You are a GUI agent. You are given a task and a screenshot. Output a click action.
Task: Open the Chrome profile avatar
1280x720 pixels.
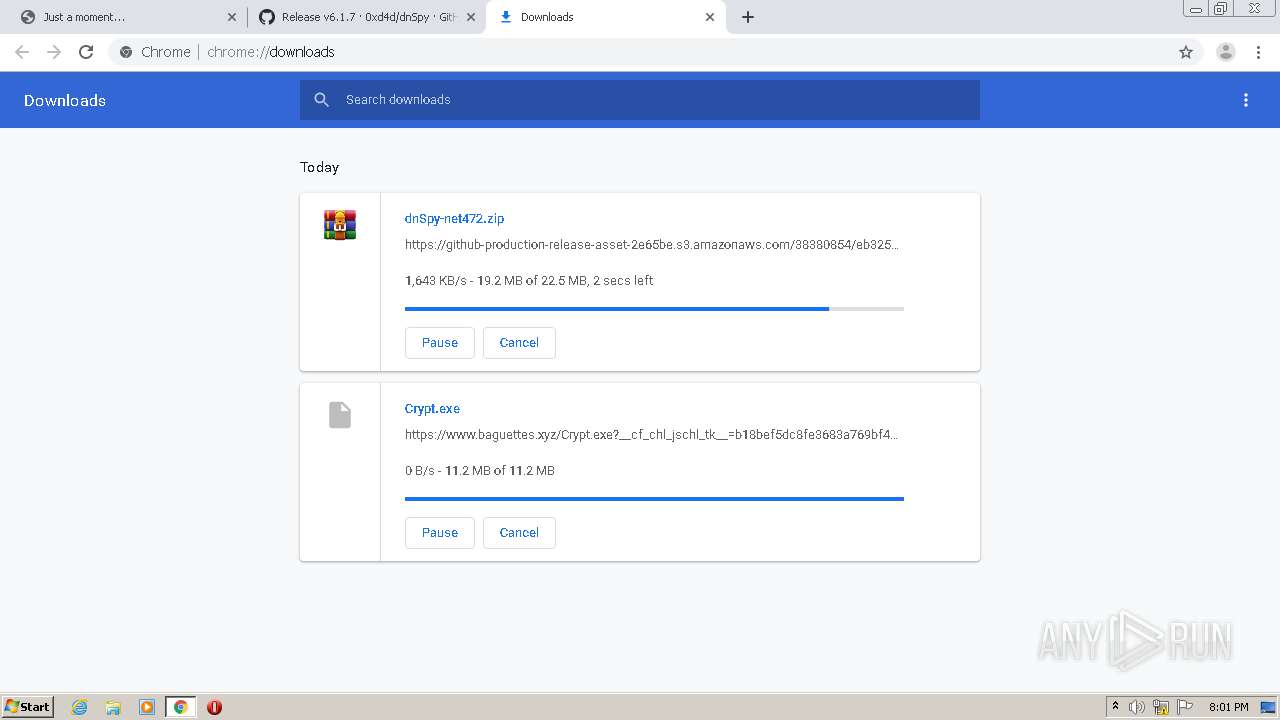(x=1225, y=52)
